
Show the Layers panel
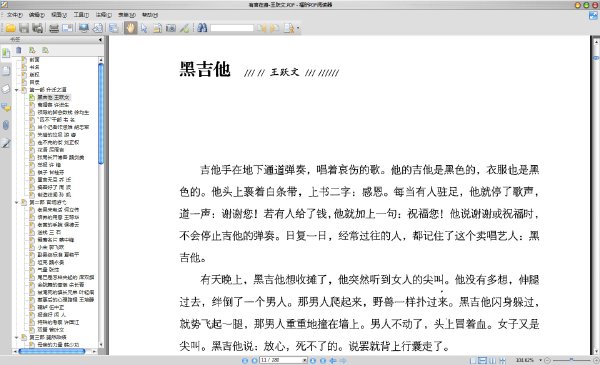tap(6, 89)
